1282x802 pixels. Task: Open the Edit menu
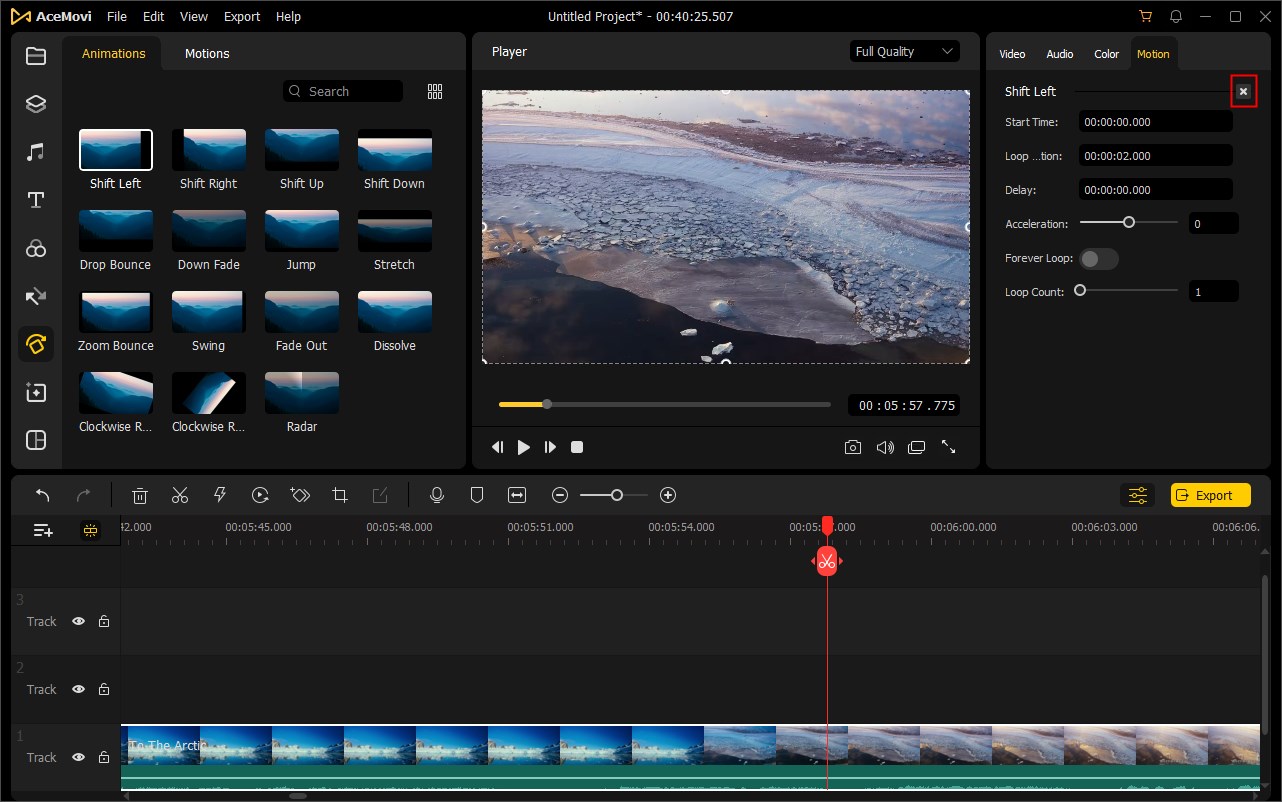[153, 17]
